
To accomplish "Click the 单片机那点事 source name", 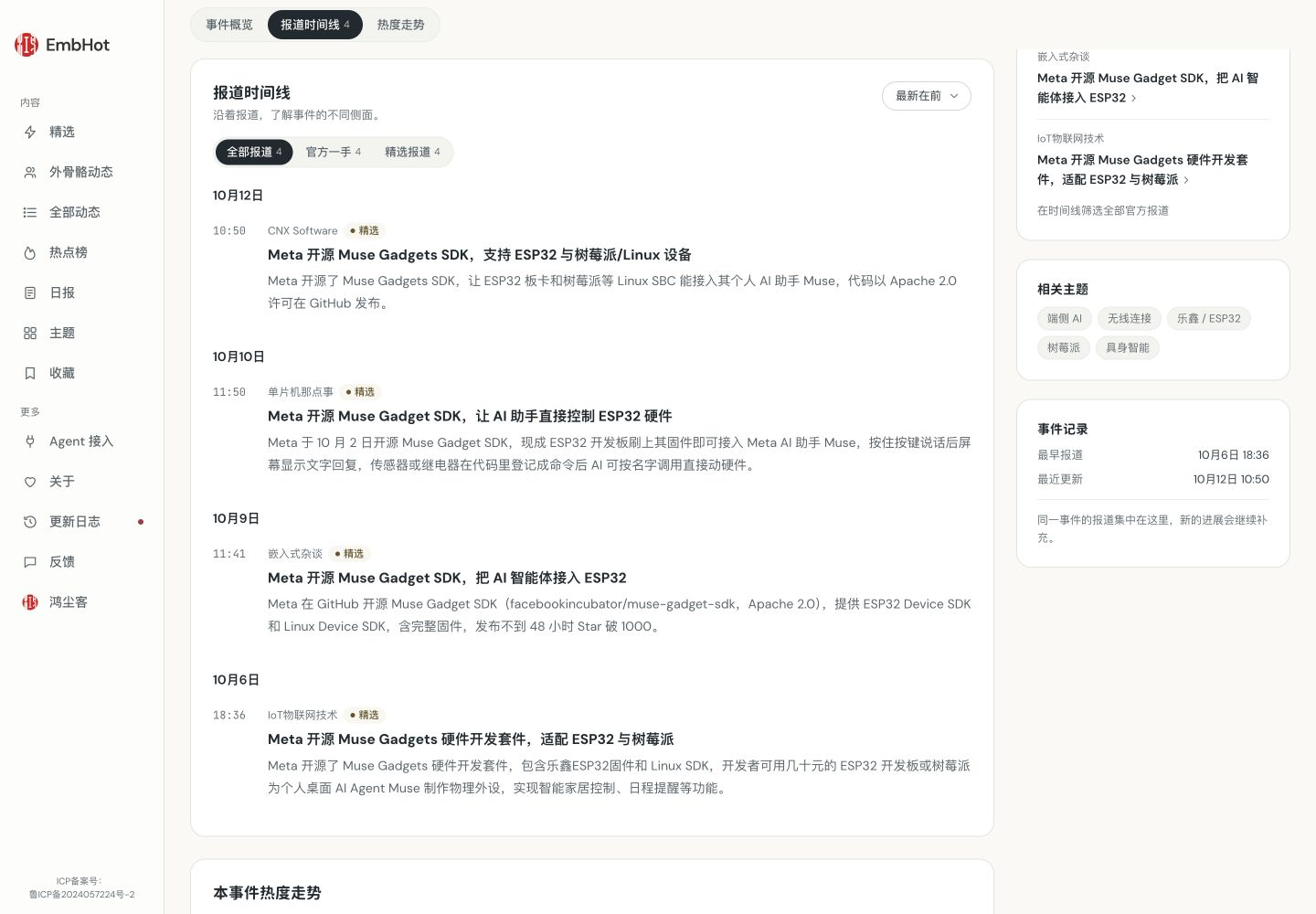I will [301, 392].
